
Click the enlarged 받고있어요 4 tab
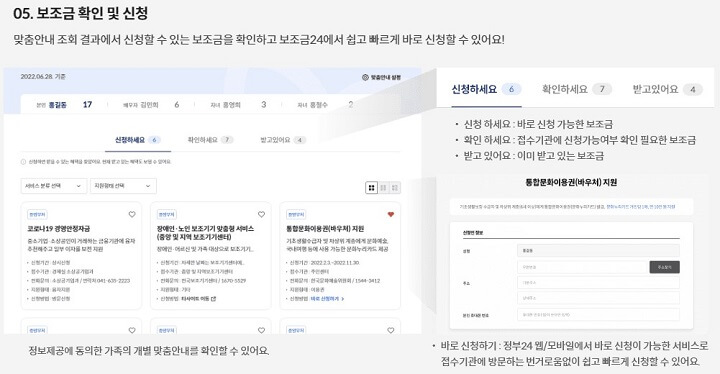pyautogui.click(x=668, y=89)
